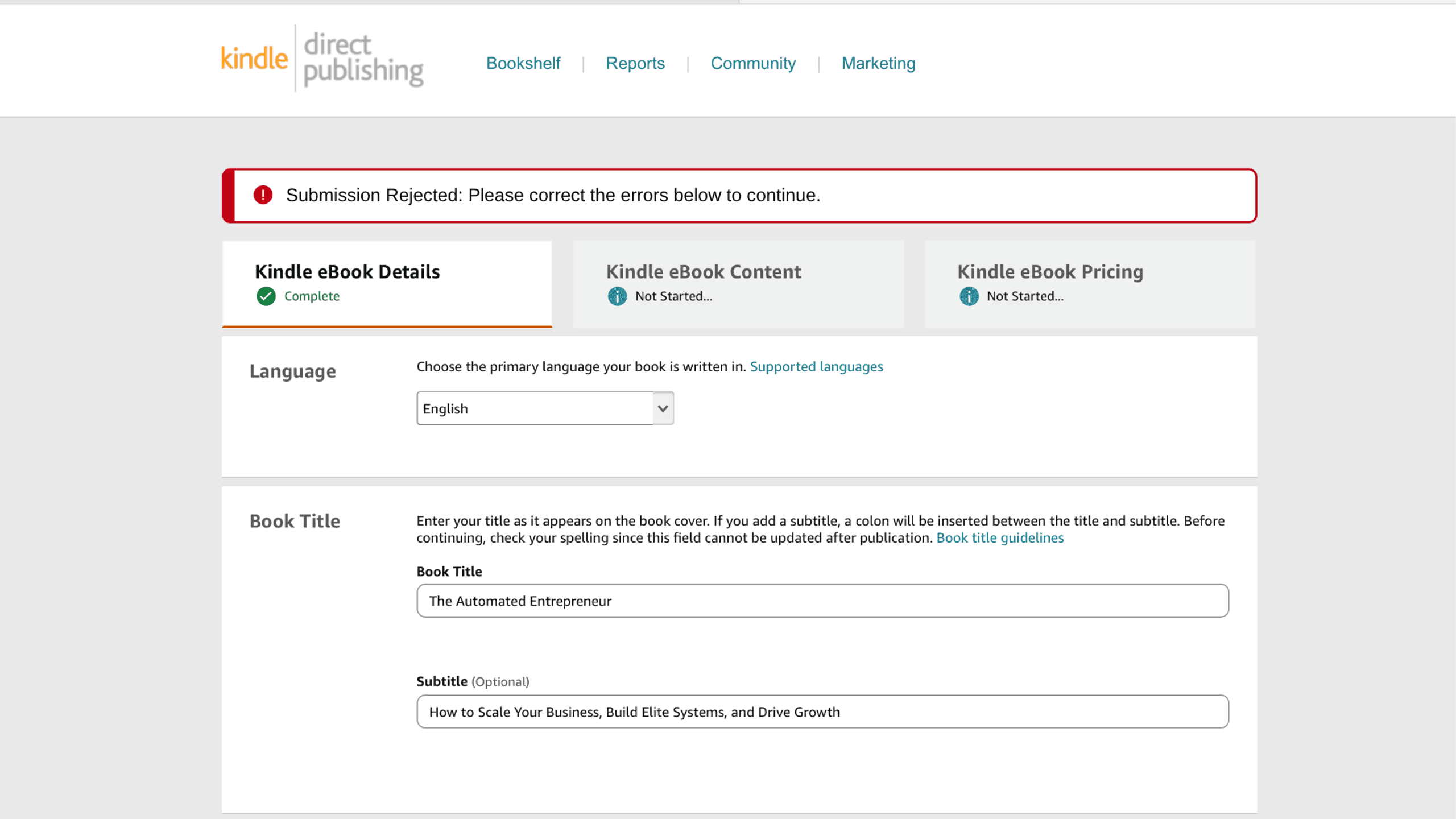
Task: Open the Supported languages link
Action: [816, 367]
